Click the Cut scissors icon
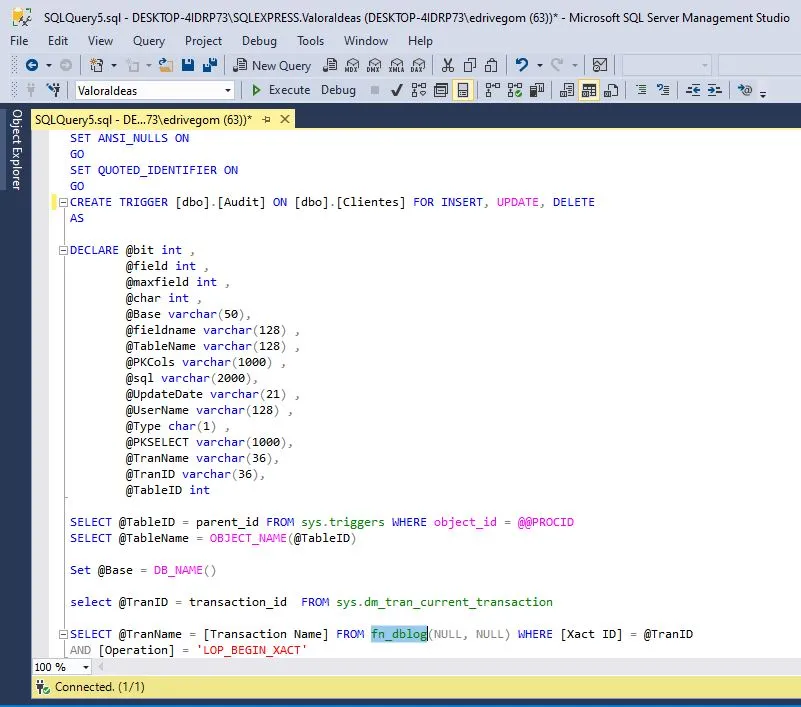The height and width of the screenshot is (707, 801). [447, 65]
